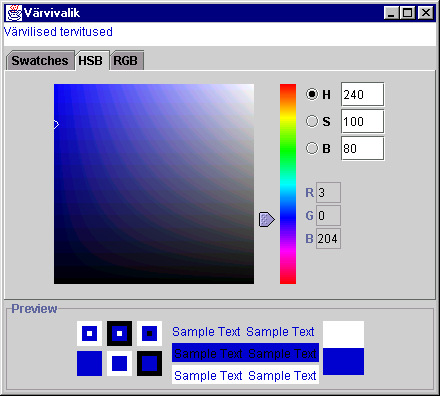Click the large blue preview swatch
The height and width of the screenshot is (396, 440).
click(343, 362)
